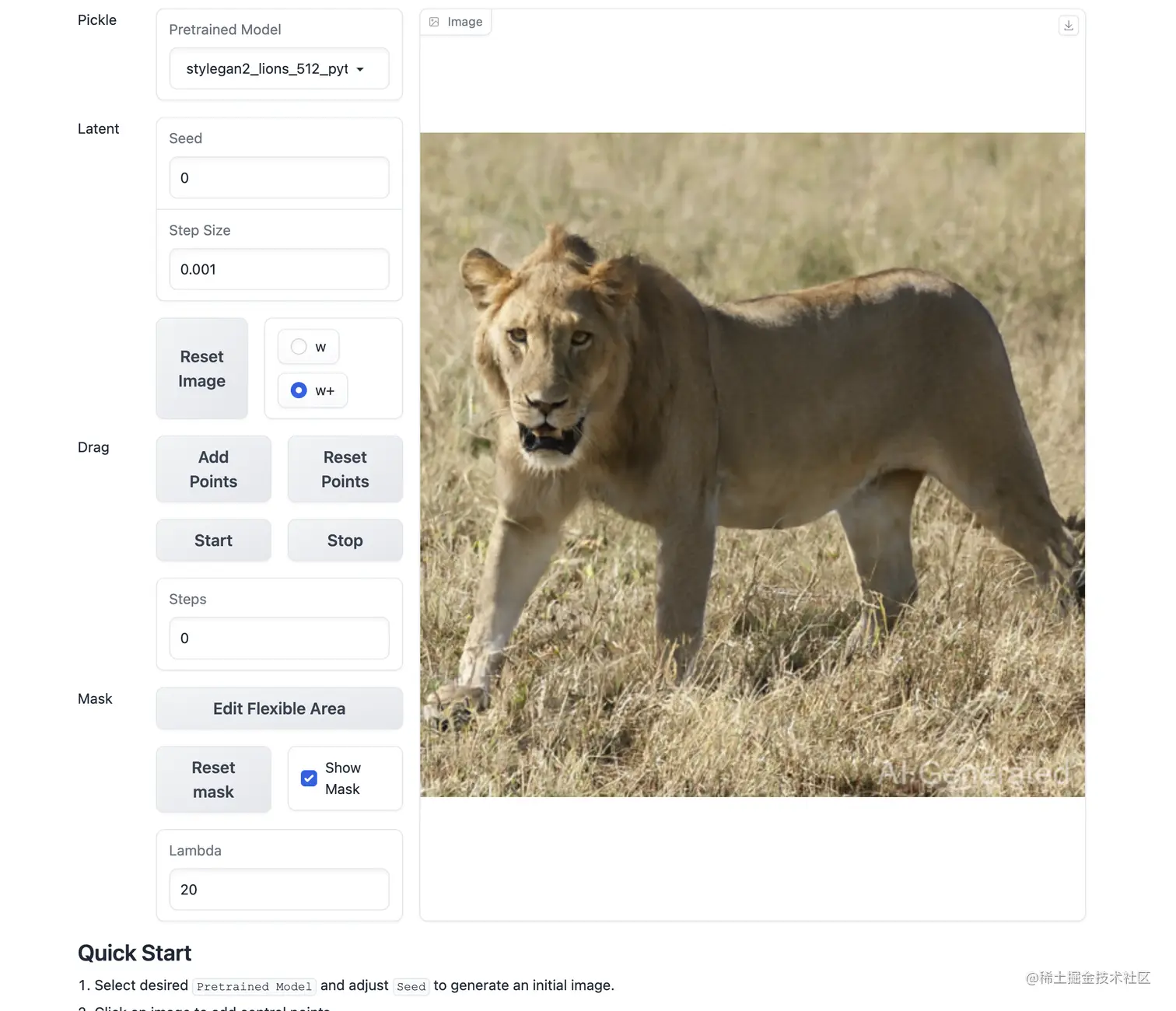Click the Steps number field
Viewport: 1176px width, 1011px height.
coord(278,638)
